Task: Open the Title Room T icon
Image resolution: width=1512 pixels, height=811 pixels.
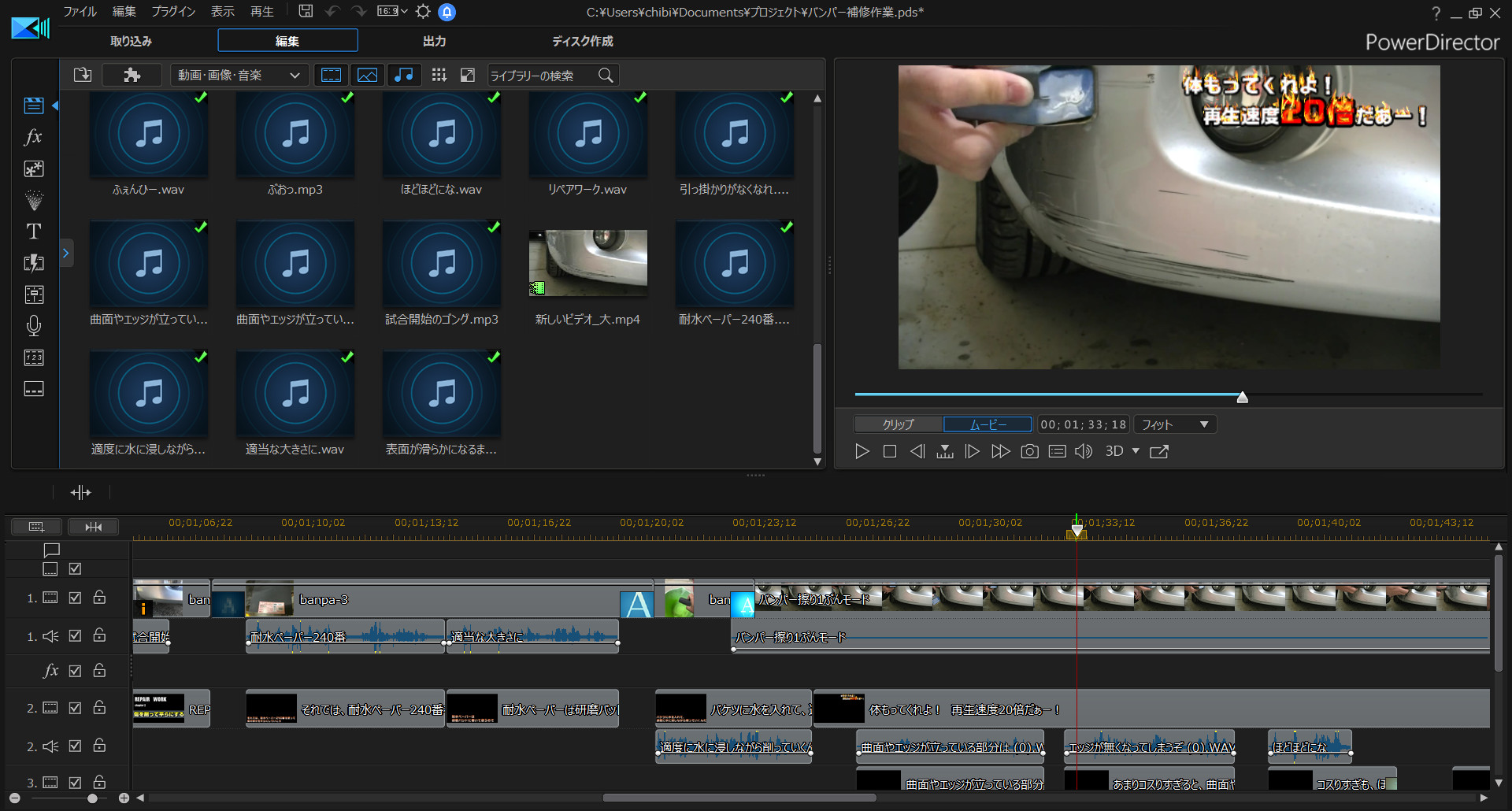Action: pos(33,231)
